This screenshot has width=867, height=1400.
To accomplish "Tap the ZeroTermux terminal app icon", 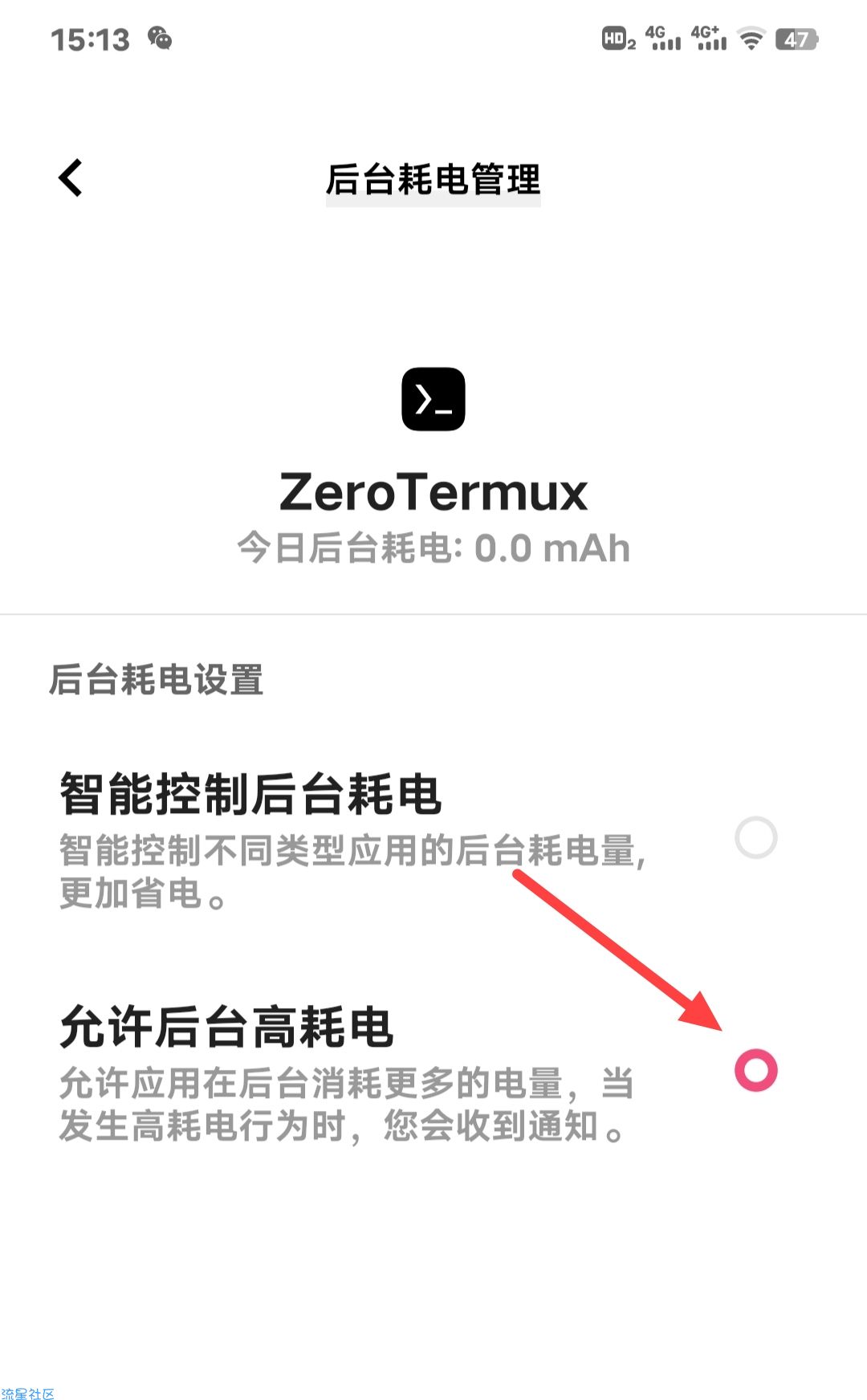I will click(x=433, y=399).
